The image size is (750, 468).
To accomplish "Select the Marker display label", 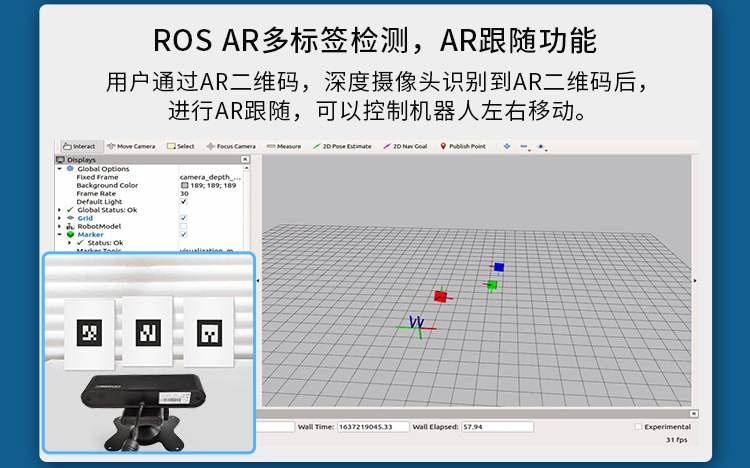I will click(90, 234).
